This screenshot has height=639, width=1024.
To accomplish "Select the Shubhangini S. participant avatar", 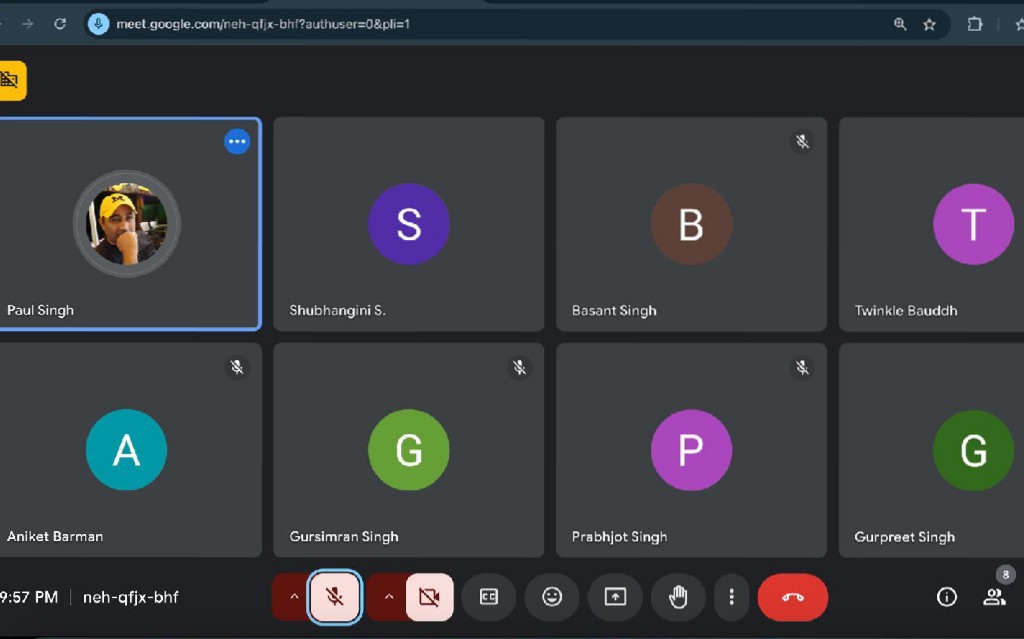I will 409,224.
